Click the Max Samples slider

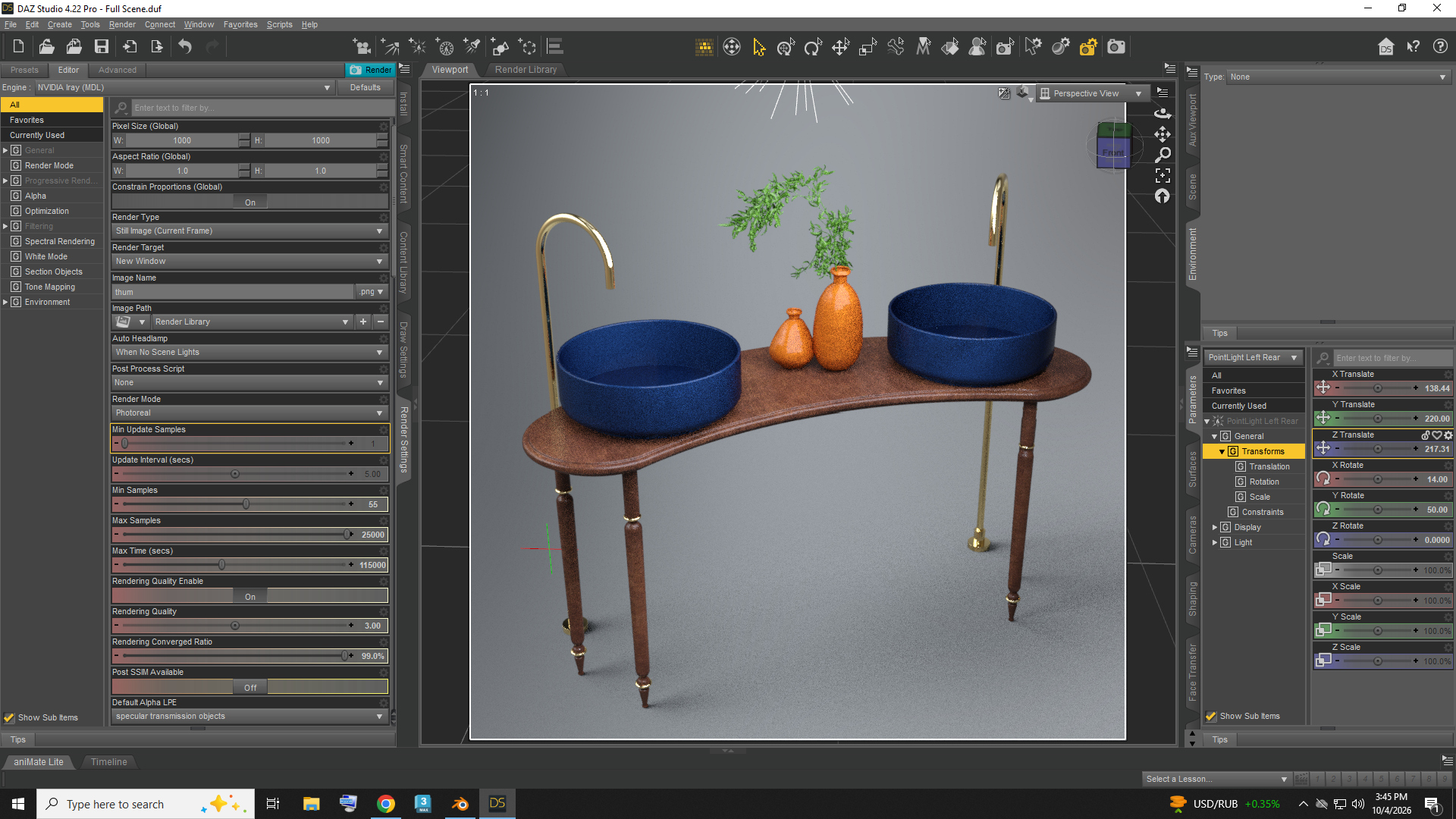coord(235,535)
